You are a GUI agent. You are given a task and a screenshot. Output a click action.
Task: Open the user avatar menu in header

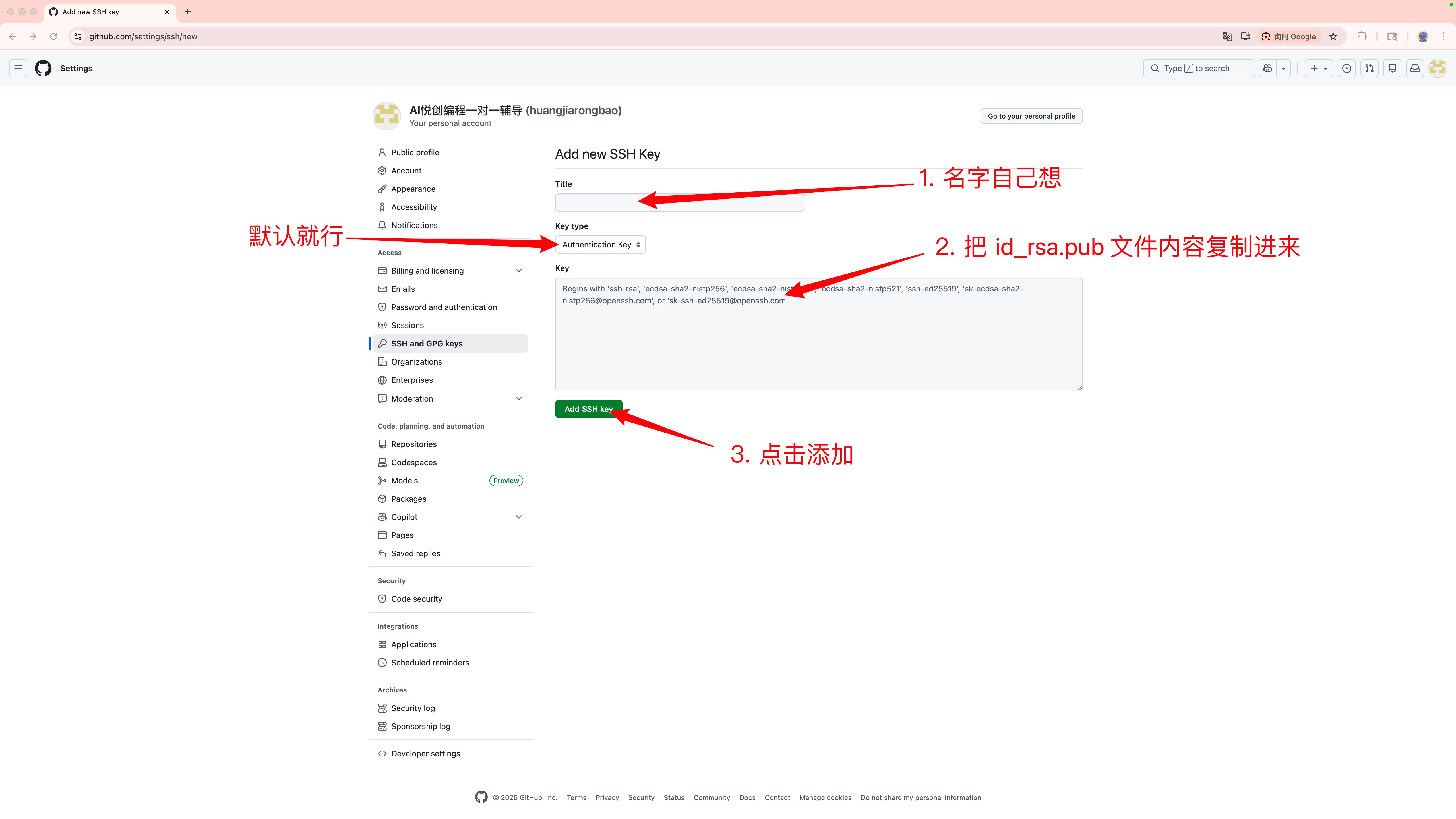click(x=1438, y=68)
